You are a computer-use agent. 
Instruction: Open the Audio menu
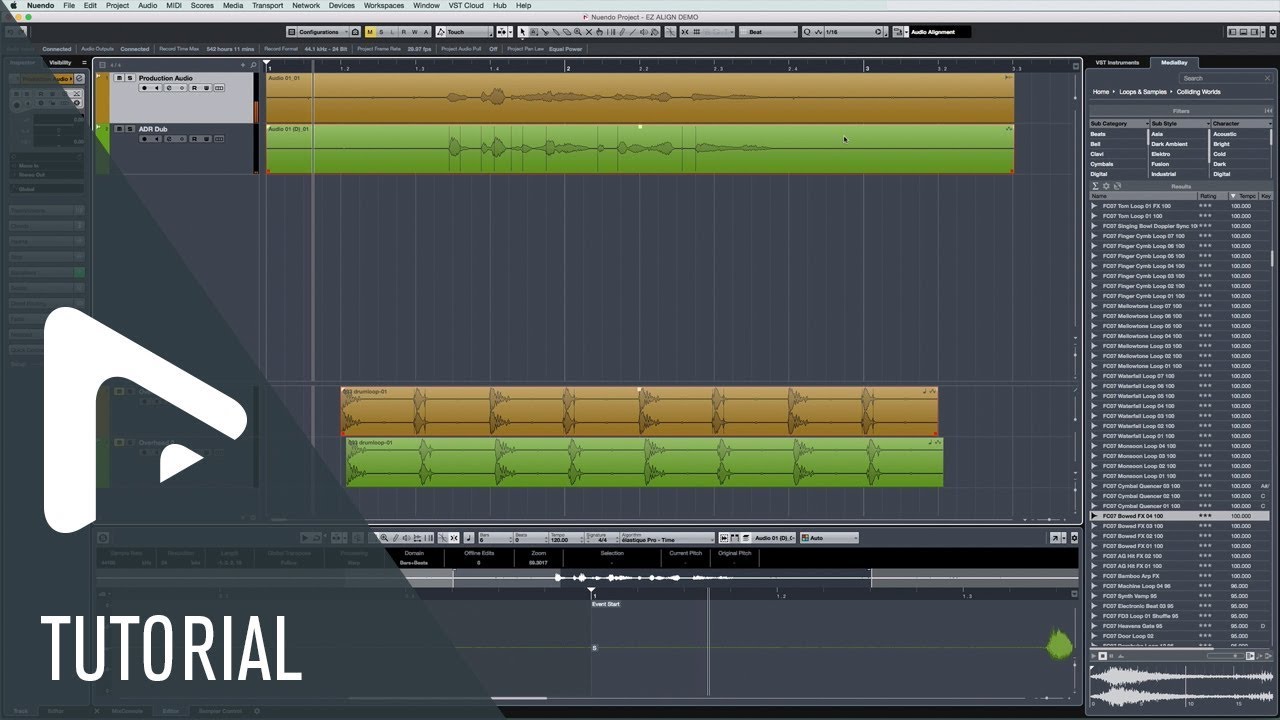[x=147, y=5]
